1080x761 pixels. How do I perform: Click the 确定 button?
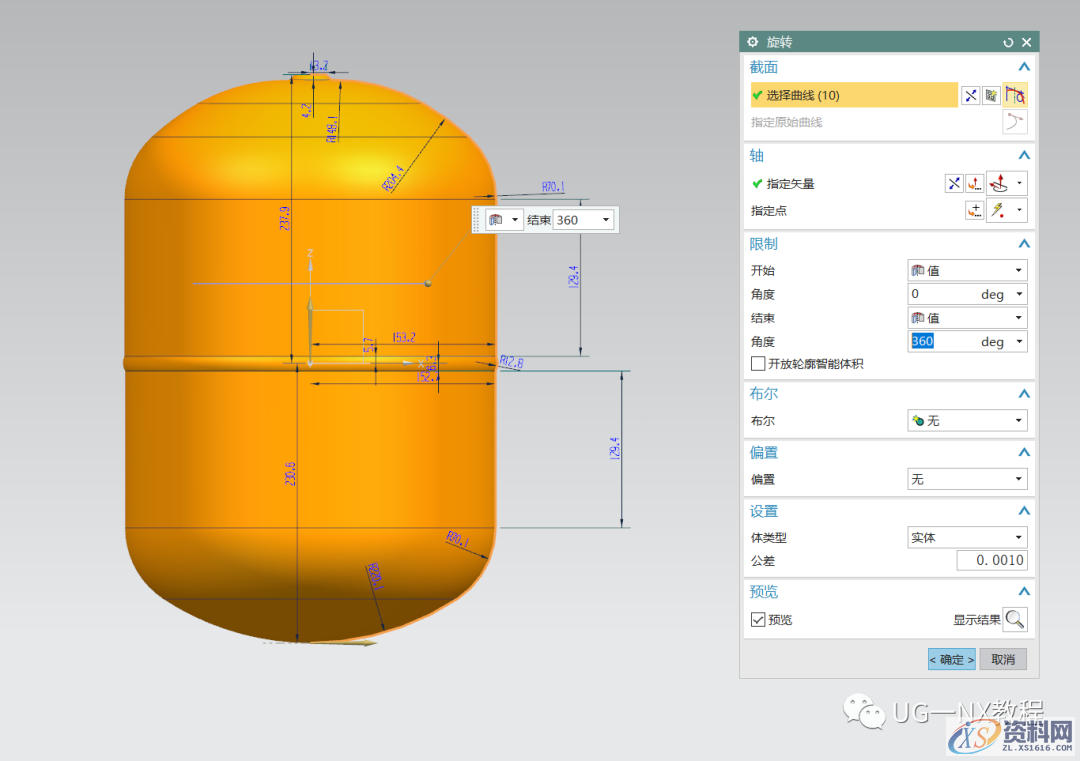(951, 659)
